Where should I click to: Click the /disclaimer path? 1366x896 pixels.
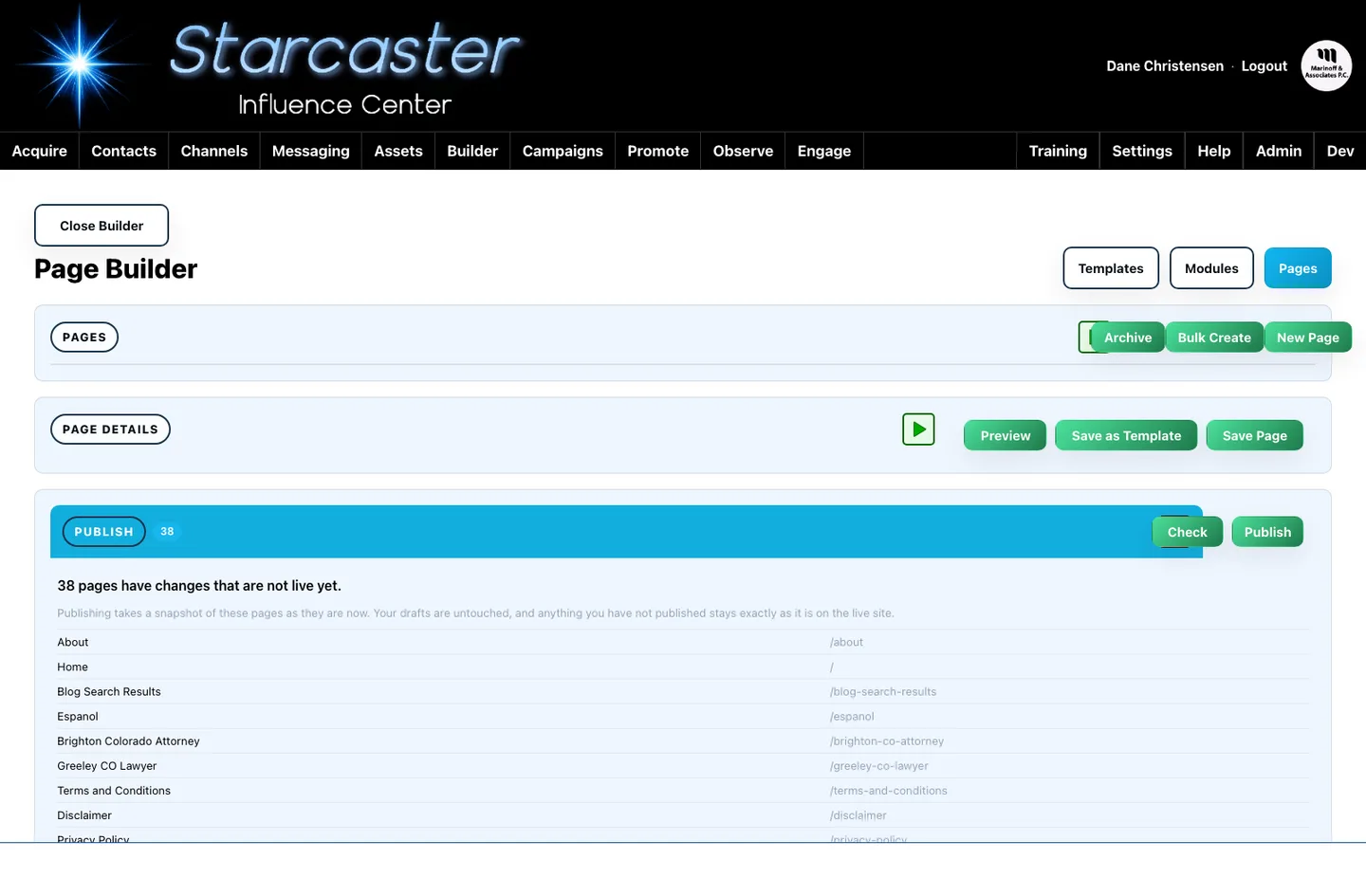click(x=858, y=814)
